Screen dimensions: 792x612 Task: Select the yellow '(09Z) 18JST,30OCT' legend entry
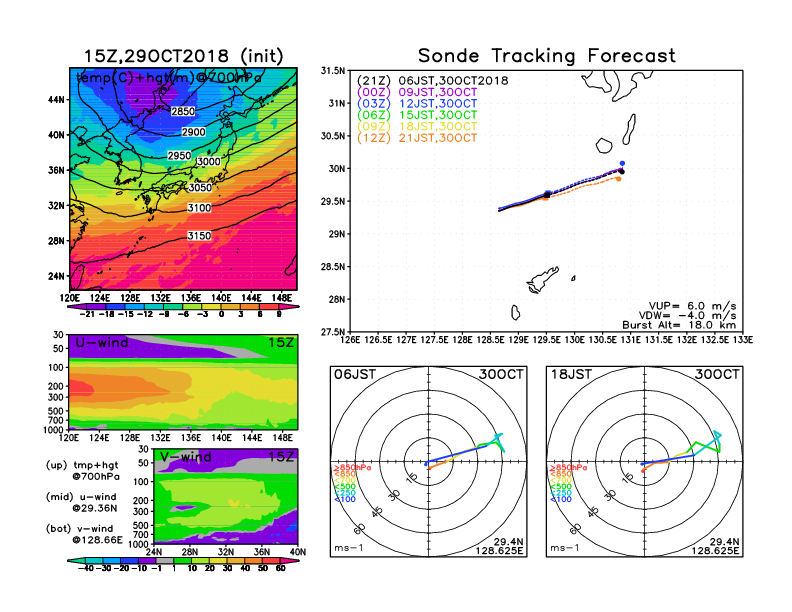click(417, 126)
